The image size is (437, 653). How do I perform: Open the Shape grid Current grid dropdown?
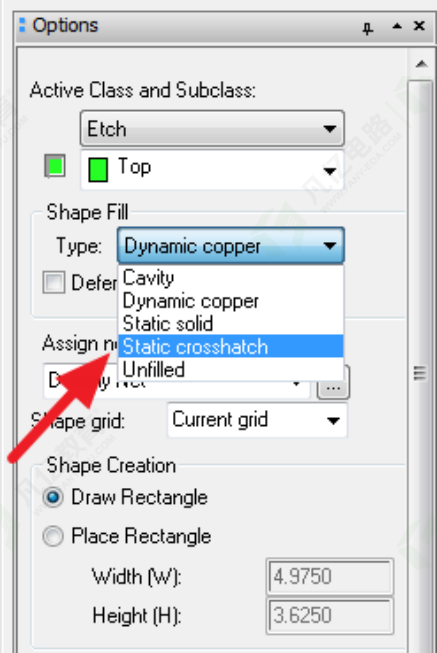coord(257,420)
